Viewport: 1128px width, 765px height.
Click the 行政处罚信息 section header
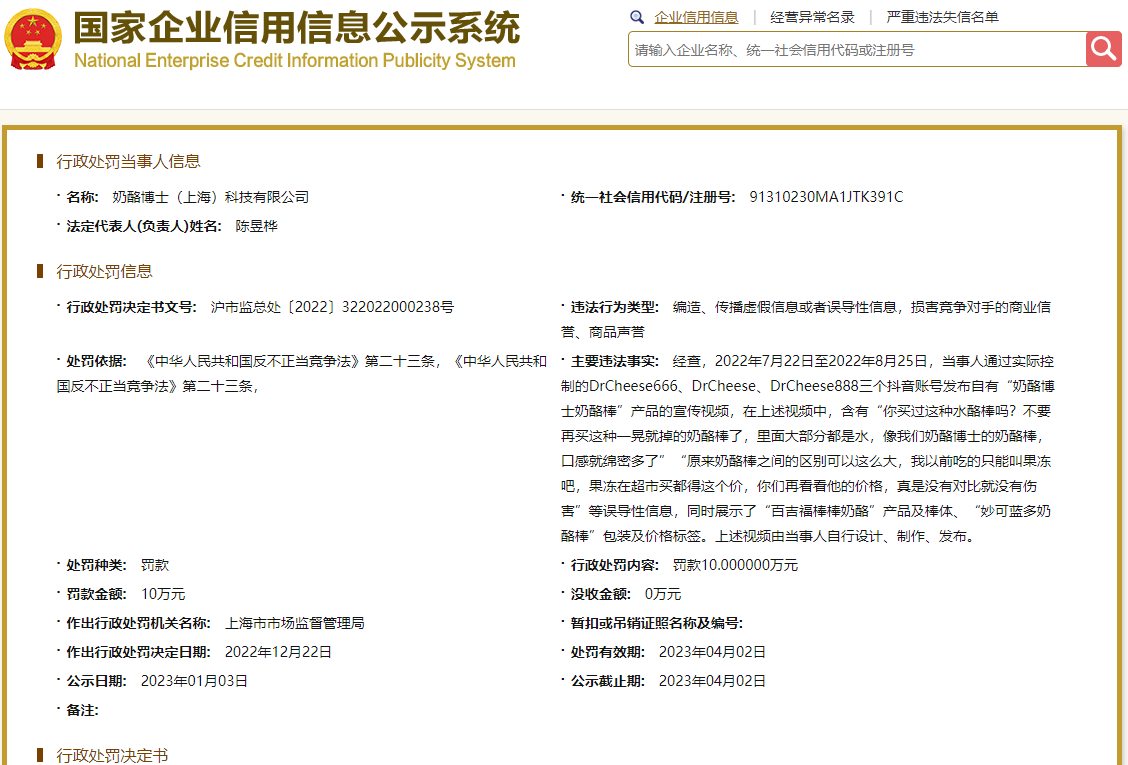pos(104,271)
